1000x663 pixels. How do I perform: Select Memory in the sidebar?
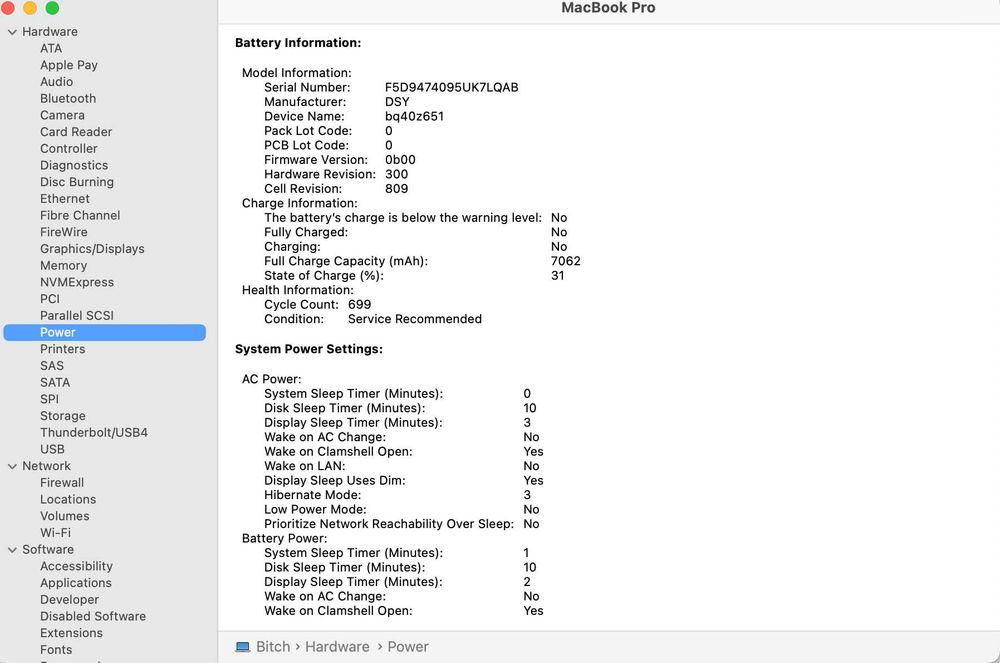64,265
